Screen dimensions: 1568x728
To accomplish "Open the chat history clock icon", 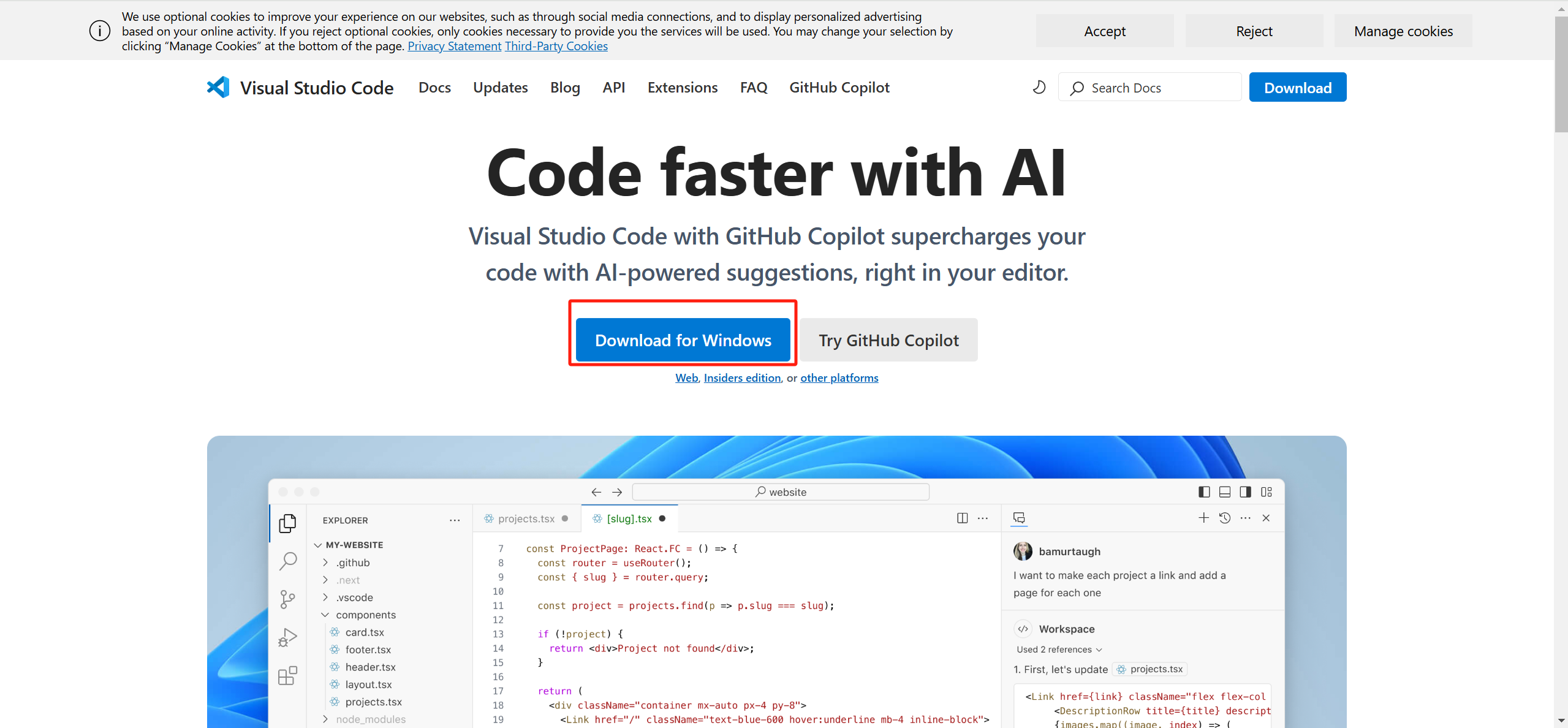I will point(1225,518).
